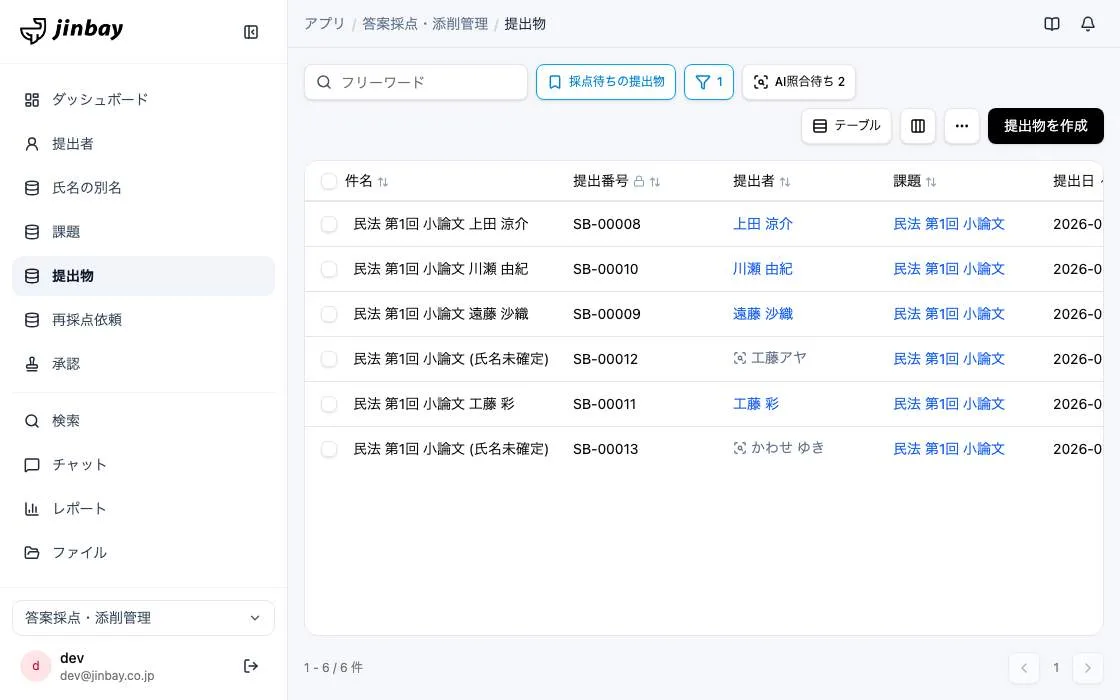The image size is (1120, 700).
Task: Open レポート in the sidebar
Action: [144, 509]
